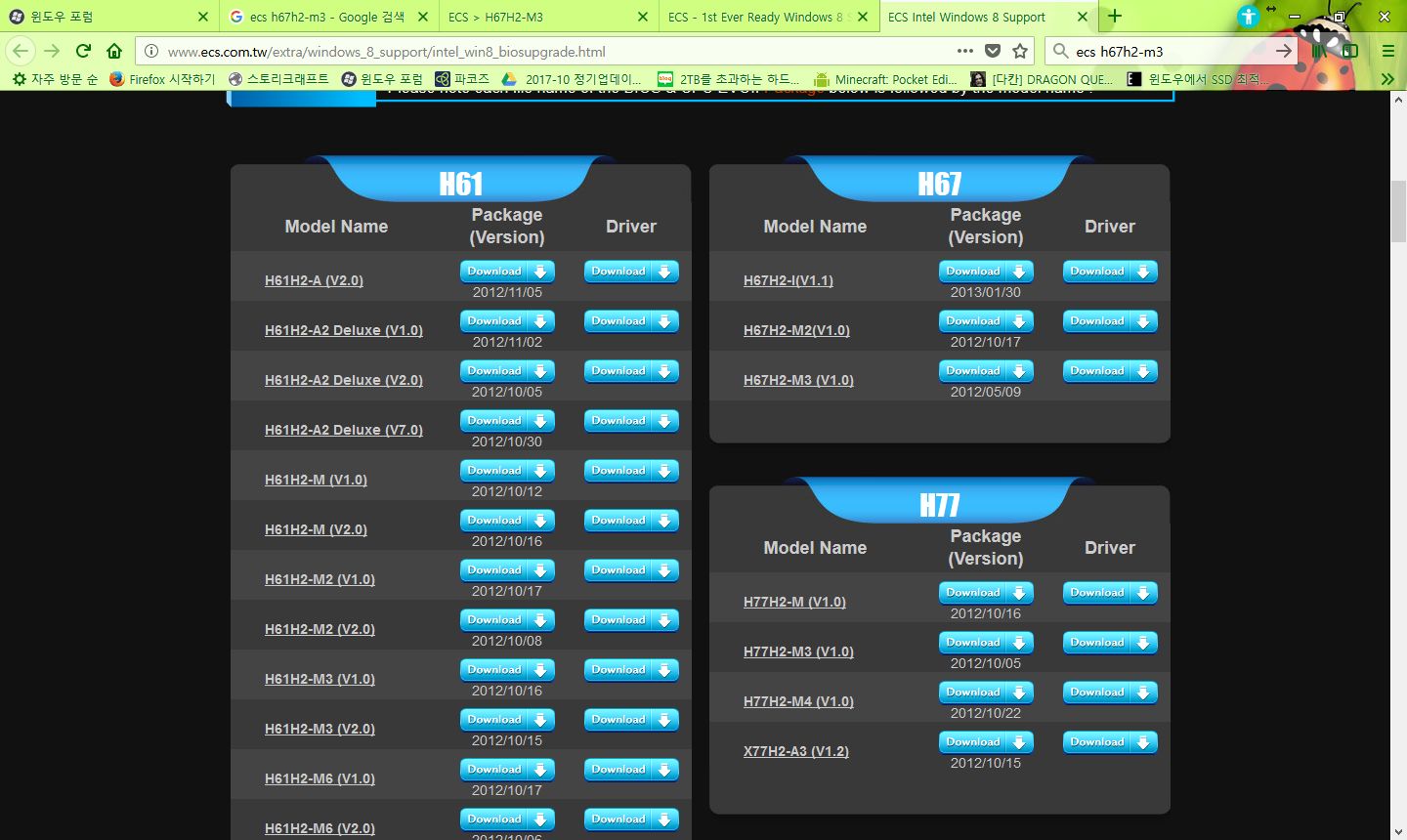
Task: Switch to the ECS > H67H2-M3 tab
Action: click(x=548, y=17)
